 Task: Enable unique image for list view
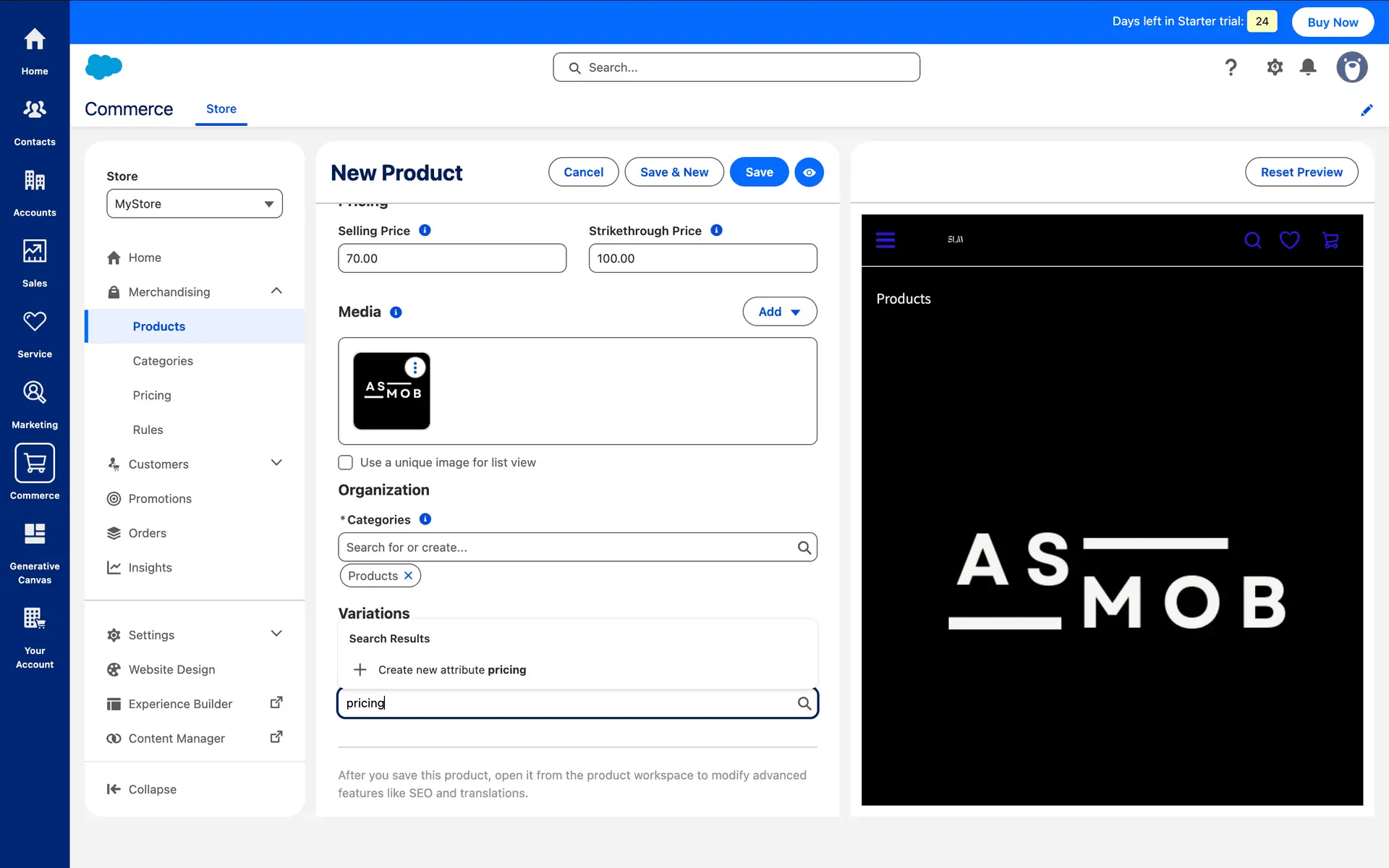(346, 462)
